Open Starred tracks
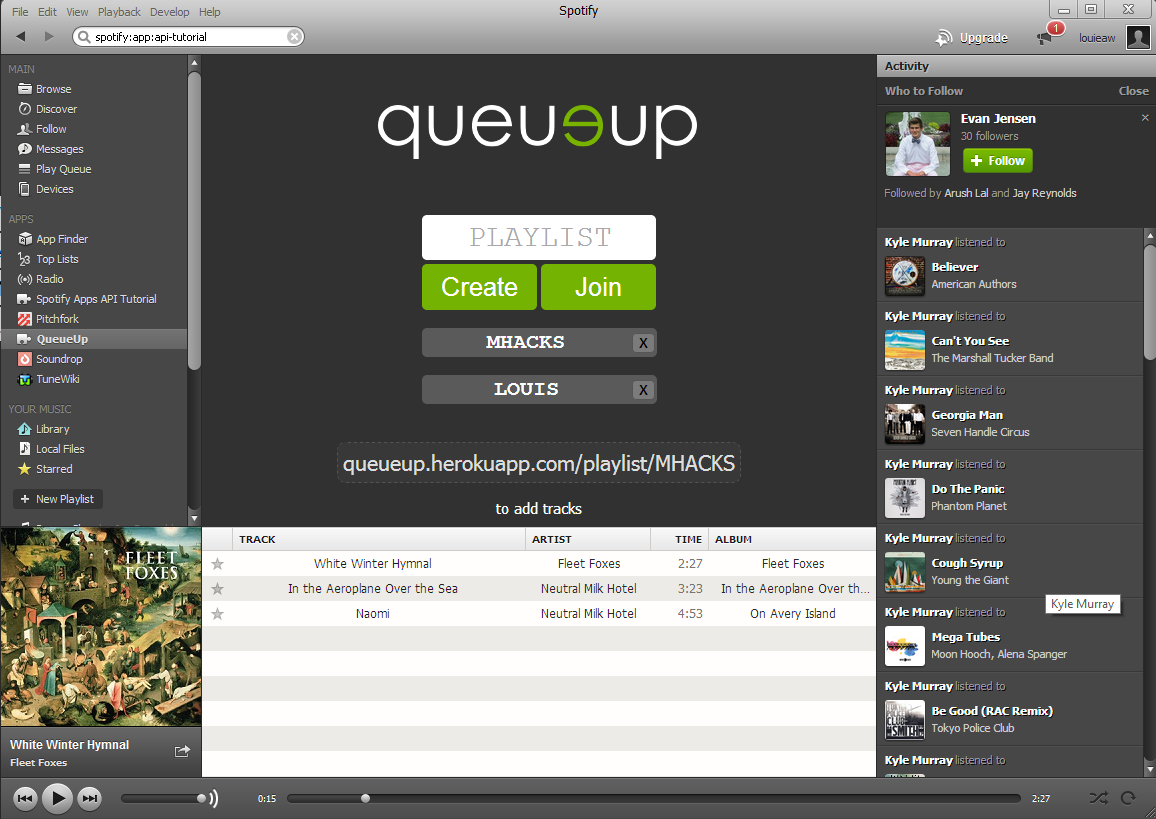Image resolution: width=1156 pixels, height=819 pixels. (54, 468)
